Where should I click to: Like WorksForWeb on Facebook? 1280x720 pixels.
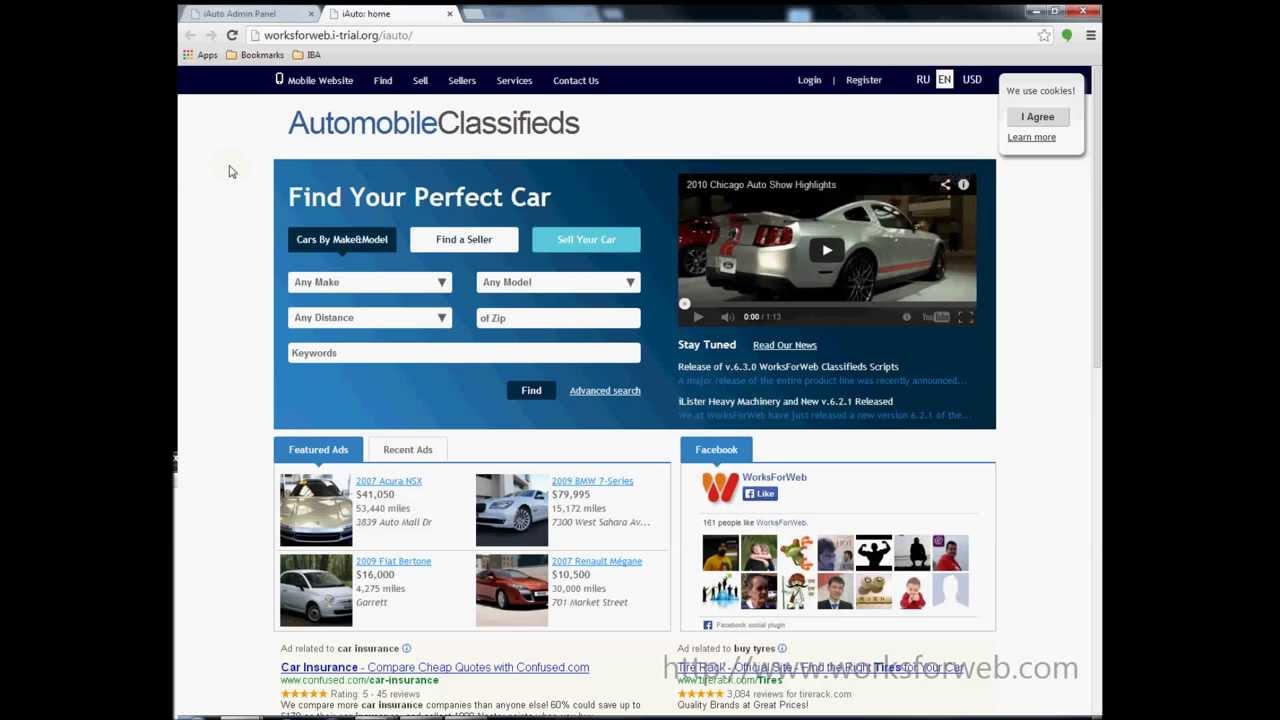pos(760,494)
